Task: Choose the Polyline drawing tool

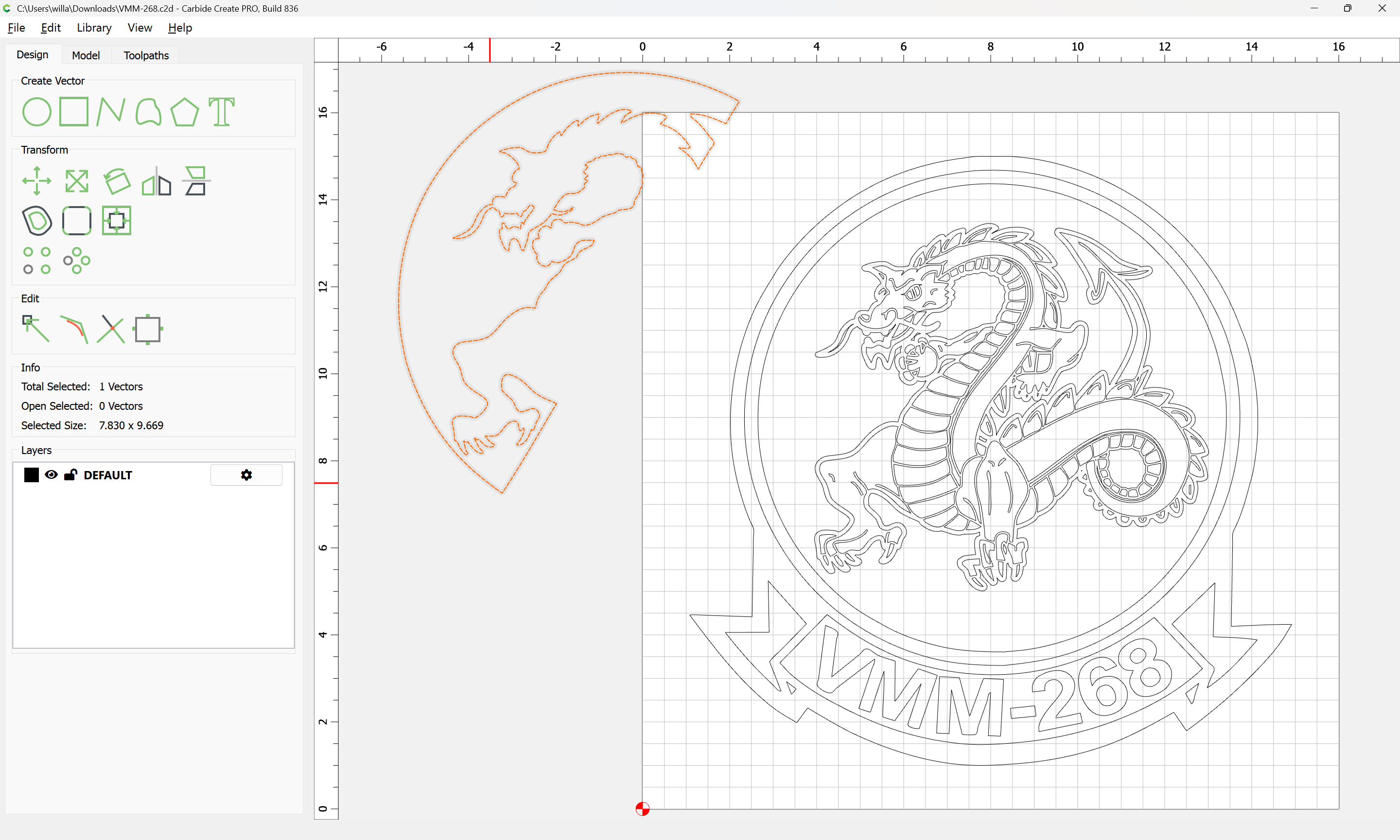Action: tap(111, 111)
